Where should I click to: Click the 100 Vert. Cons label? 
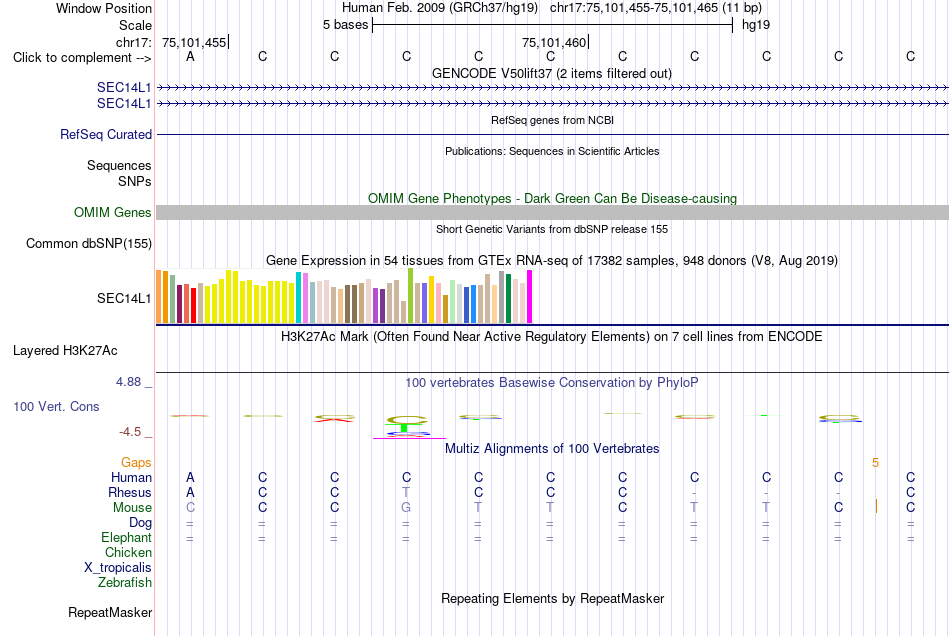(x=56, y=406)
